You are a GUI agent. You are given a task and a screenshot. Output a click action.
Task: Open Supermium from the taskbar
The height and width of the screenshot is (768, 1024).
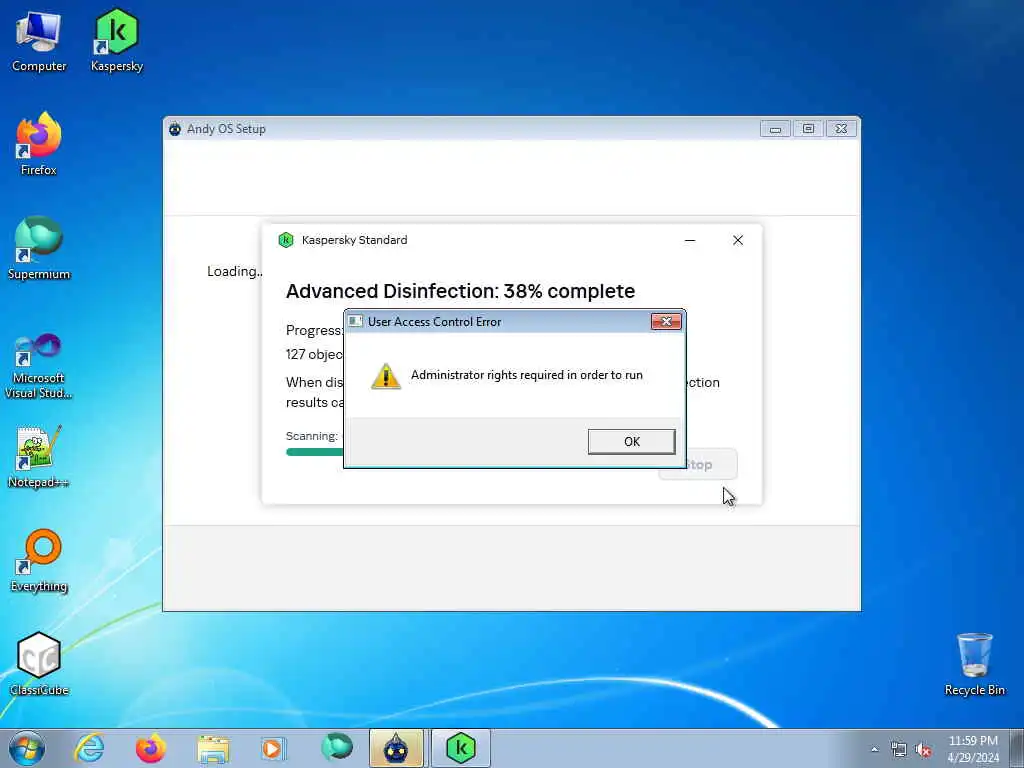pyautogui.click(x=336, y=748)
